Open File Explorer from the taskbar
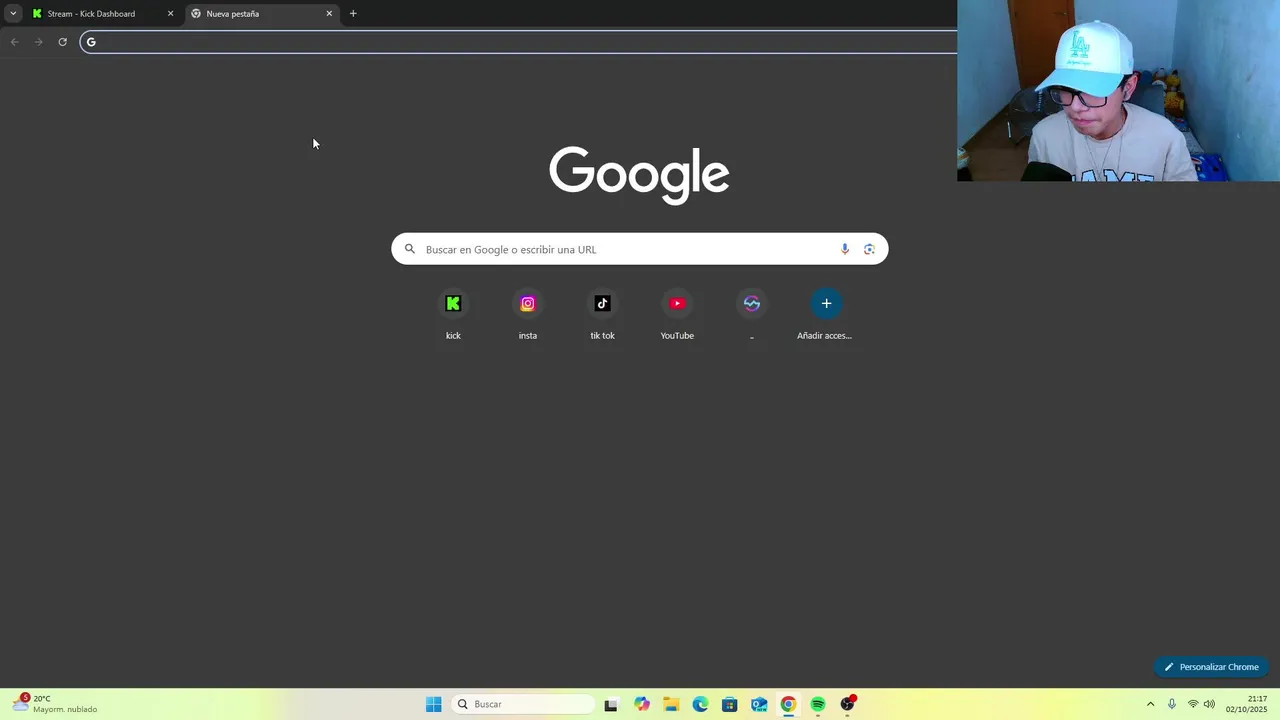Image resolution: width=1280 pixels, height=720 pixels. [x=671, y=704]
